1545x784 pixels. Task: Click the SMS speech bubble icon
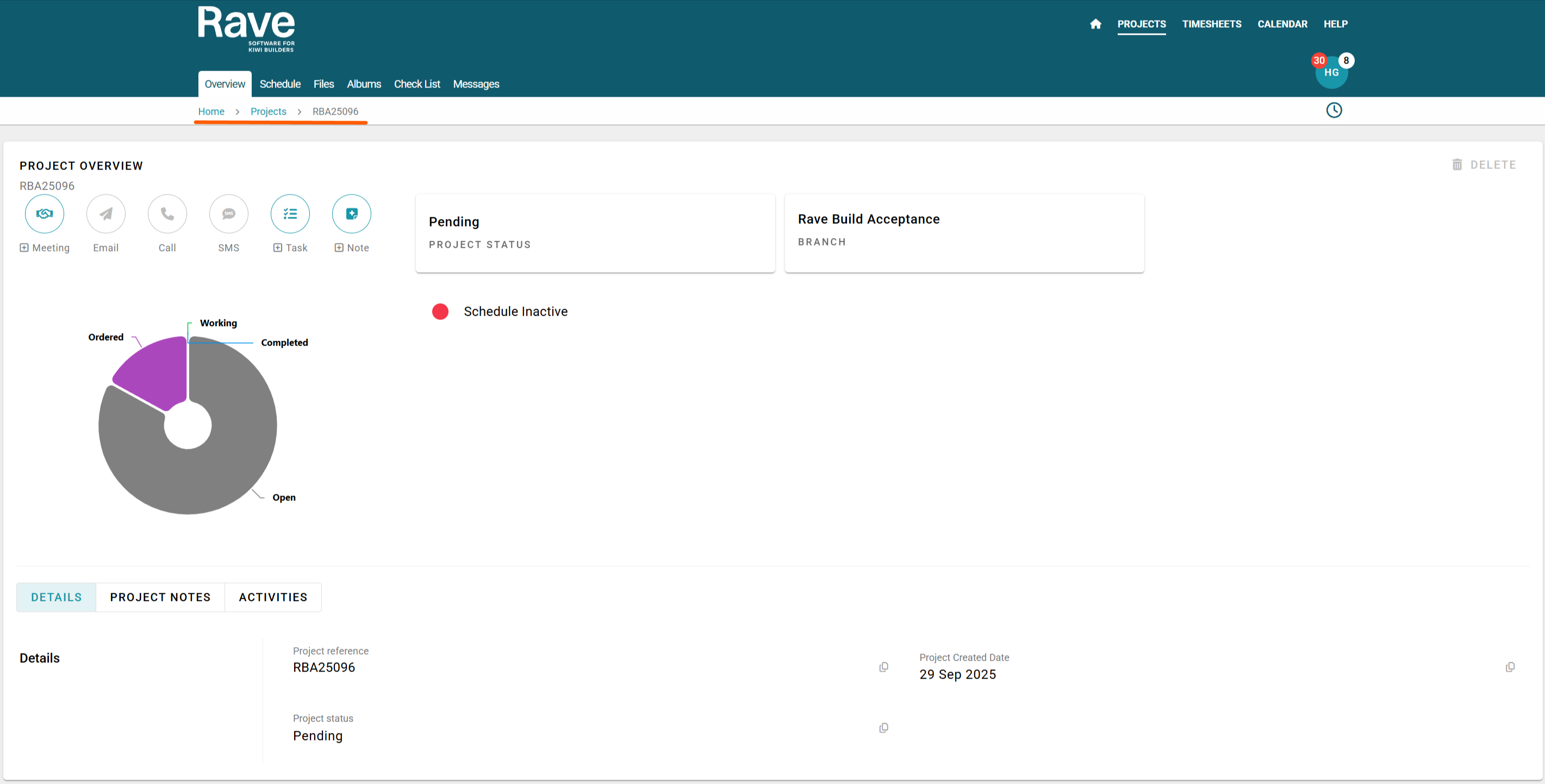[x=228, y=214]
